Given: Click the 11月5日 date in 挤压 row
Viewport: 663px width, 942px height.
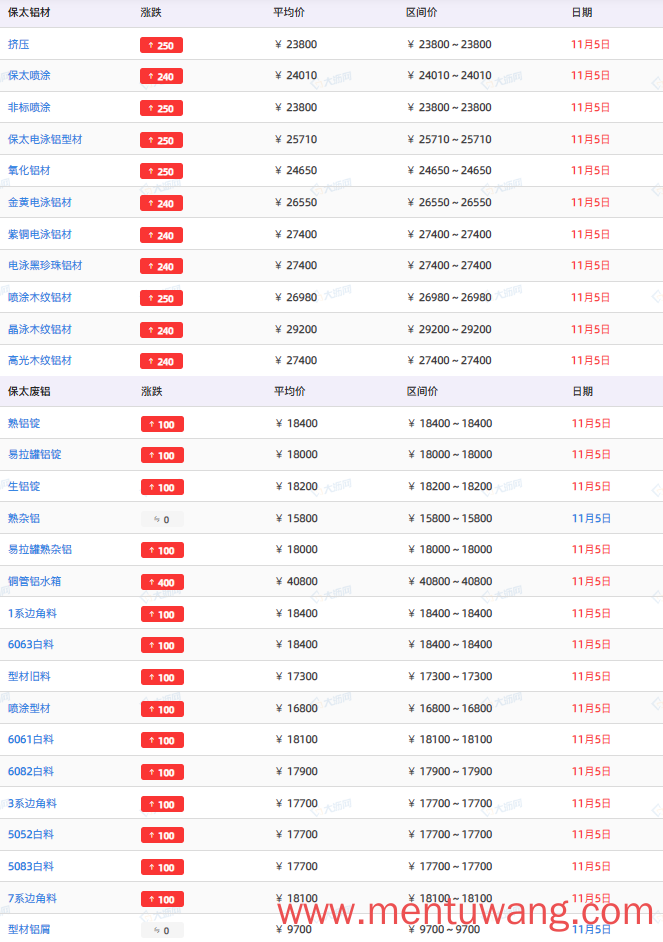Looking at the screenshot, I should coord(590,44).
